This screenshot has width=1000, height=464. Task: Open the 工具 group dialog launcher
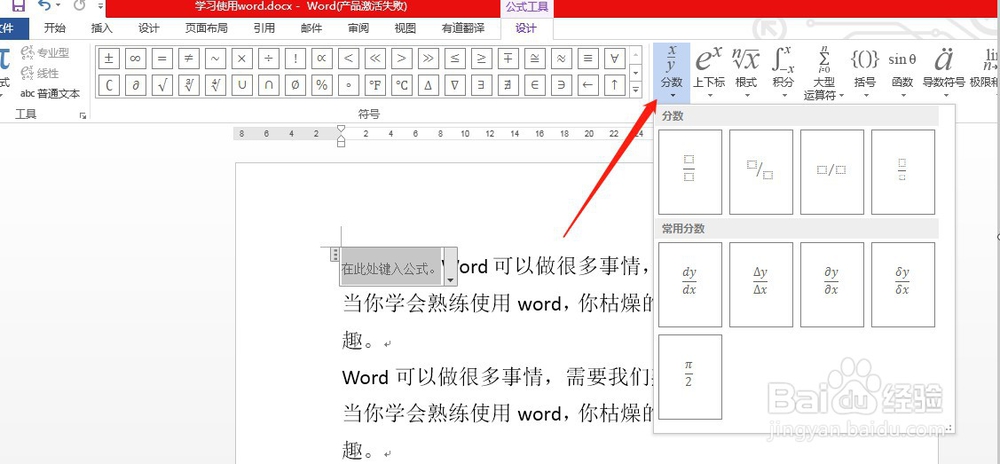(83, 115)
